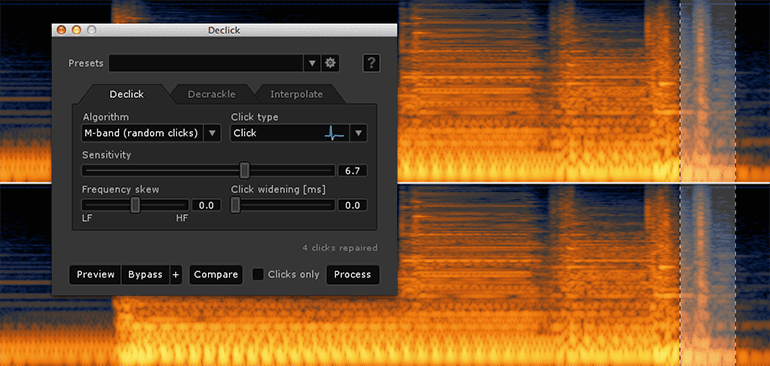Switch to the Declick tab
This screenshot has width=770, height=366.
(x=127, y=94)
